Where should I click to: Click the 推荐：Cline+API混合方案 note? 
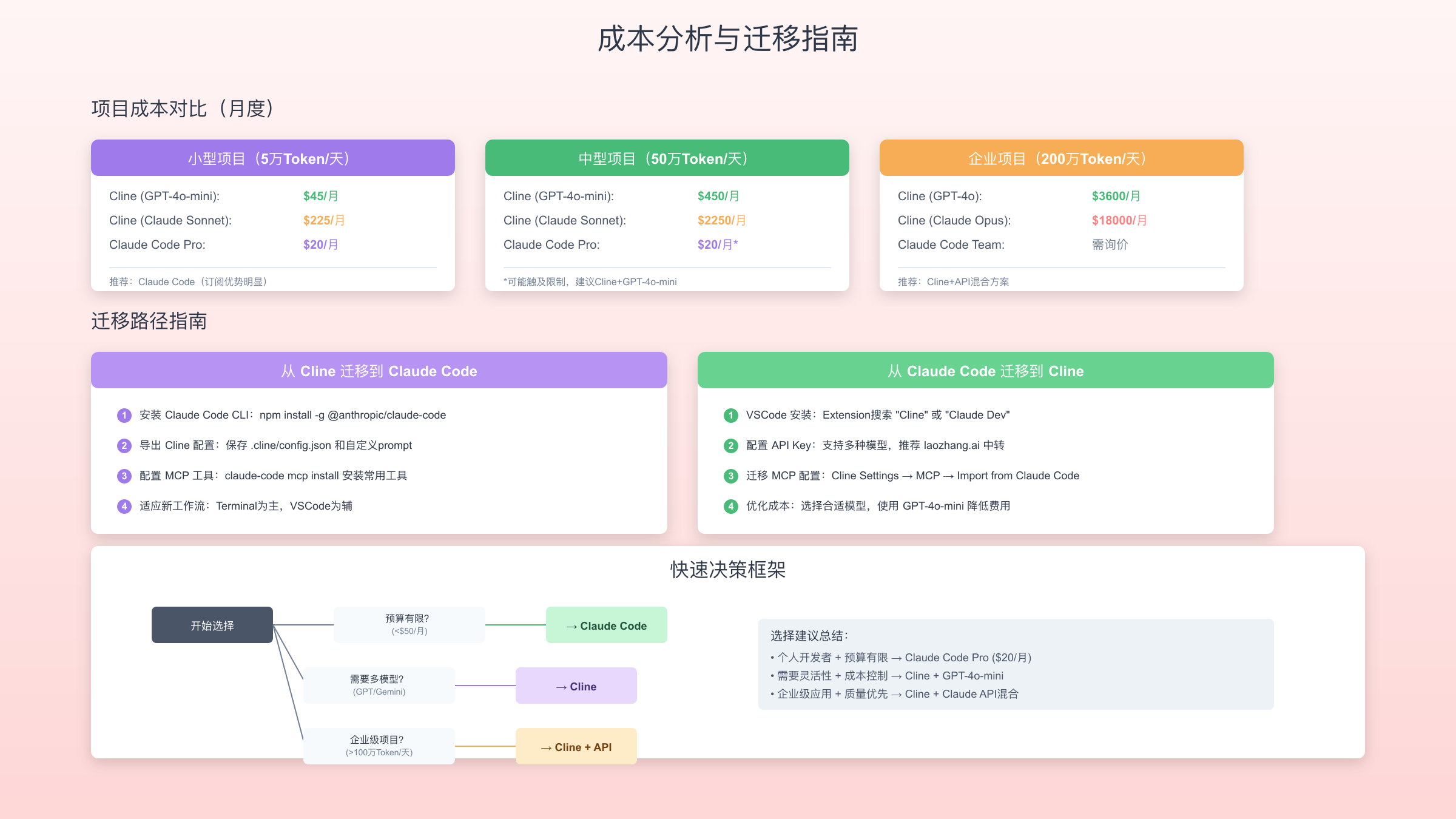click(x=954, y=281)
